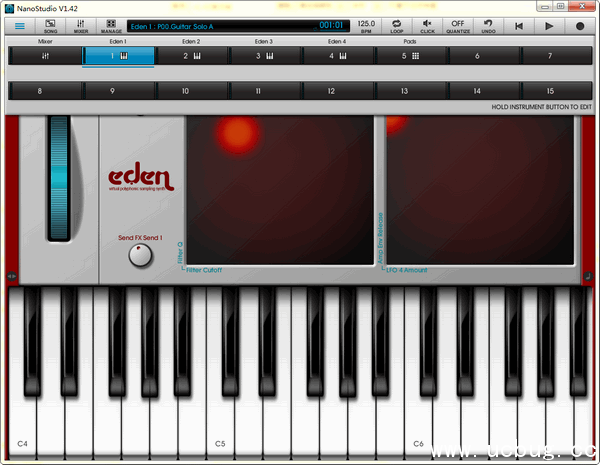600x465 pixels.
Task: Toggle the metronome Click
Action: click(428, 25)
